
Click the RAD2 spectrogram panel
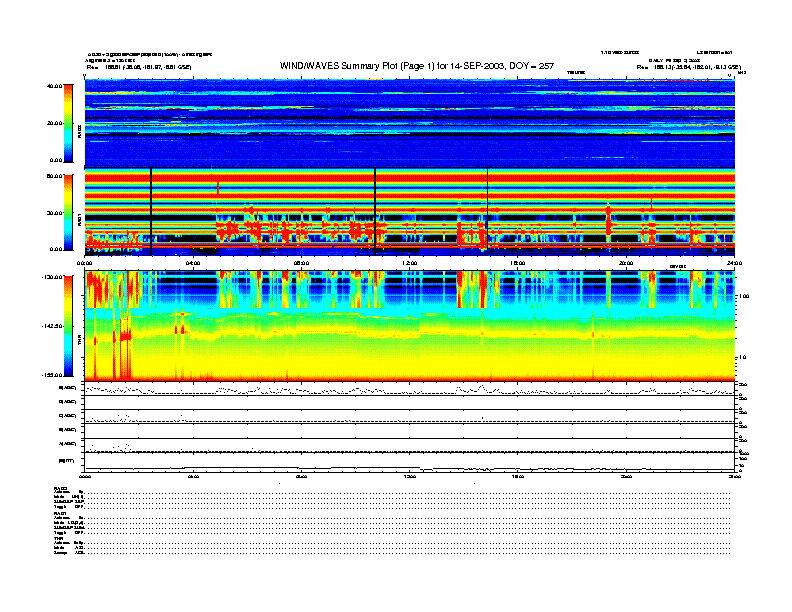410,123
